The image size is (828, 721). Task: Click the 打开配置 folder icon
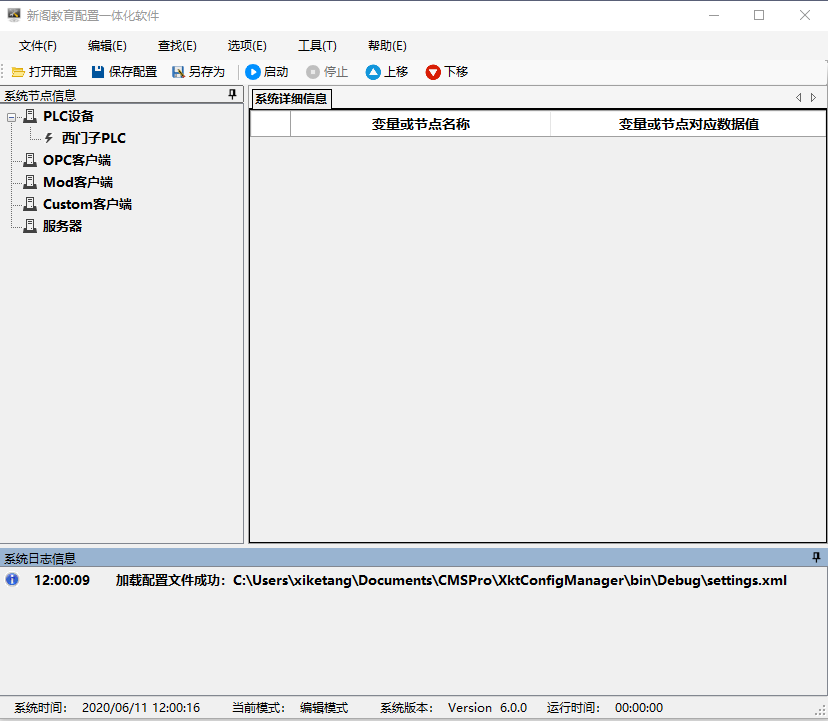pyautogui.click(x=18, y=72)
